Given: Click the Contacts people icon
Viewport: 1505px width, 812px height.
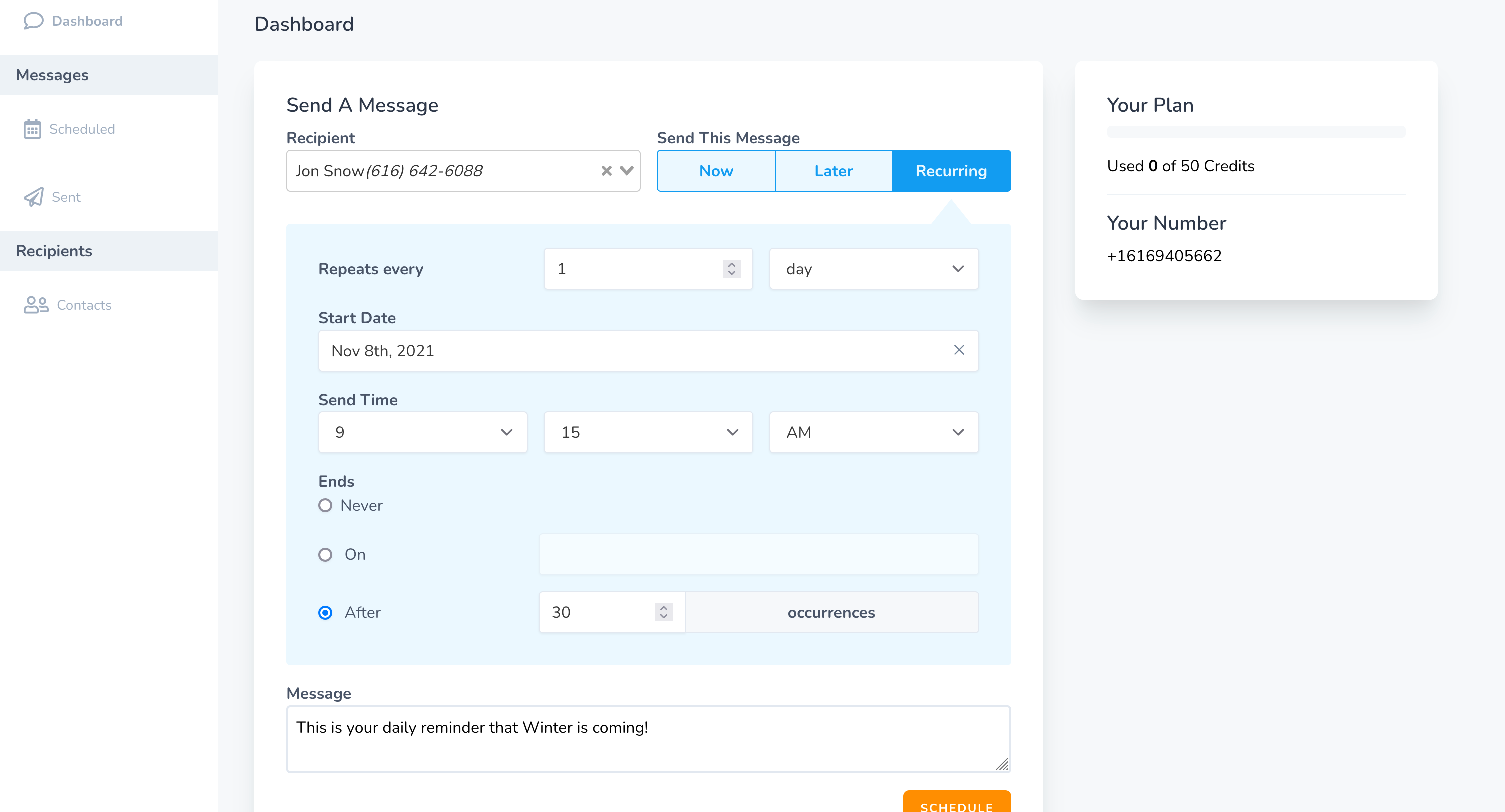Looking at the screenshot, I should pos(35,305).
